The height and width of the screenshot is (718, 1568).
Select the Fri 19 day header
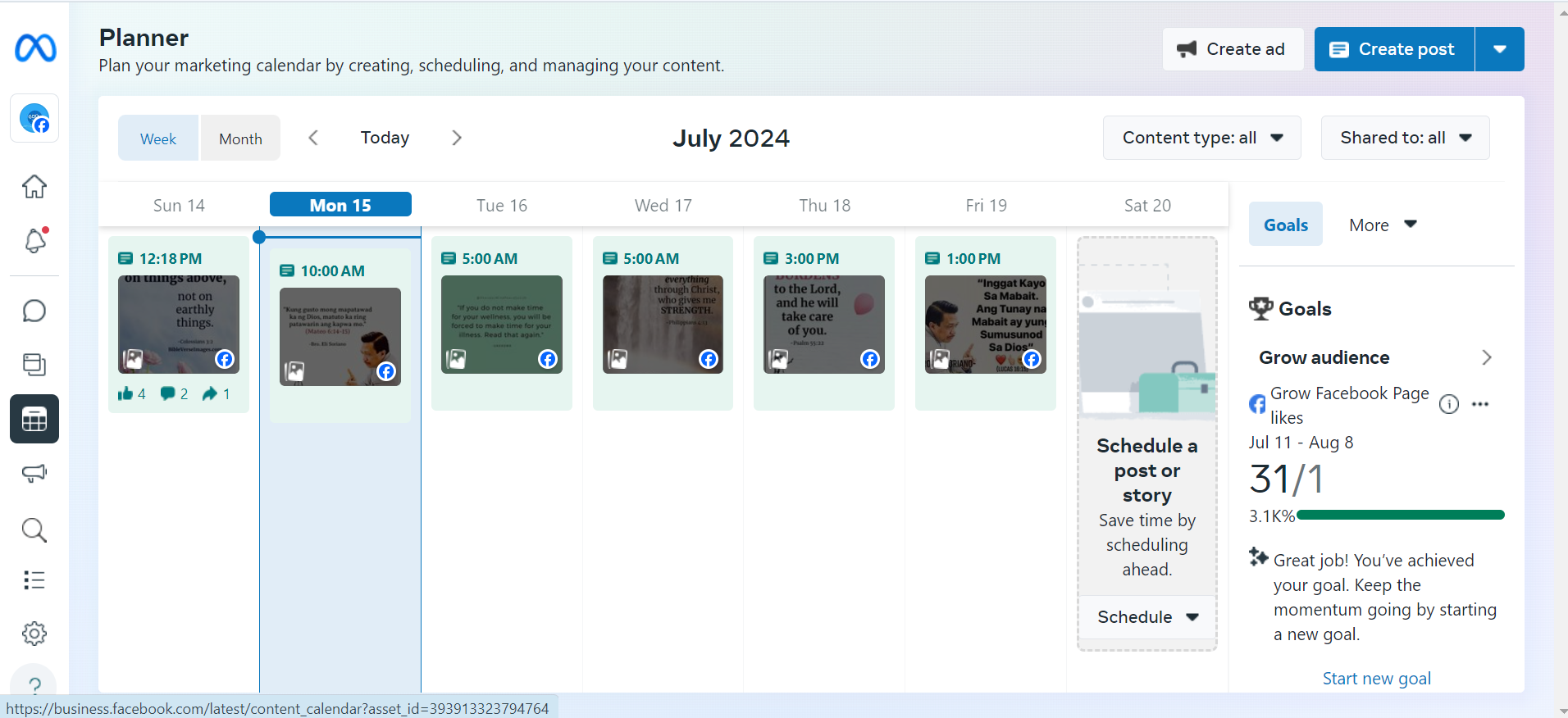pyautogui.click(x=986, y=206)
